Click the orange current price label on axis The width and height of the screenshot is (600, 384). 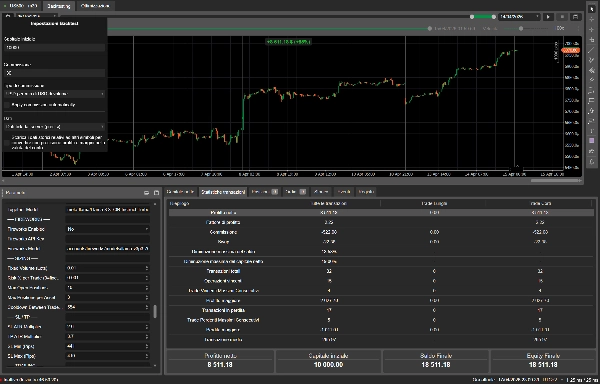pyautogui.click(x=571, y=50)
